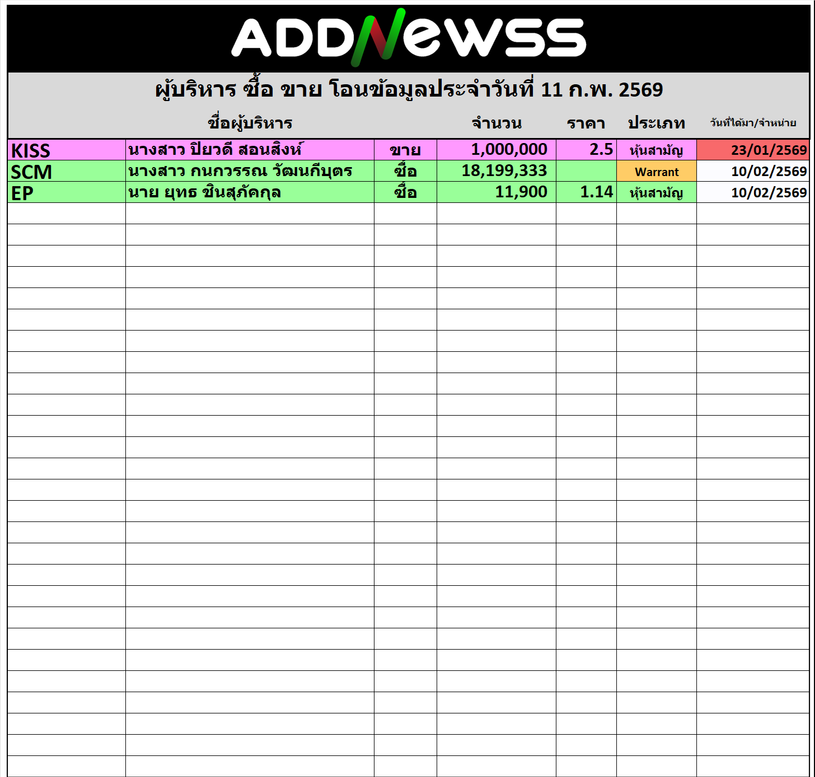Click the report title dated 11 ก.พ. 2569
Screen dimensions: 815x777
408,89
